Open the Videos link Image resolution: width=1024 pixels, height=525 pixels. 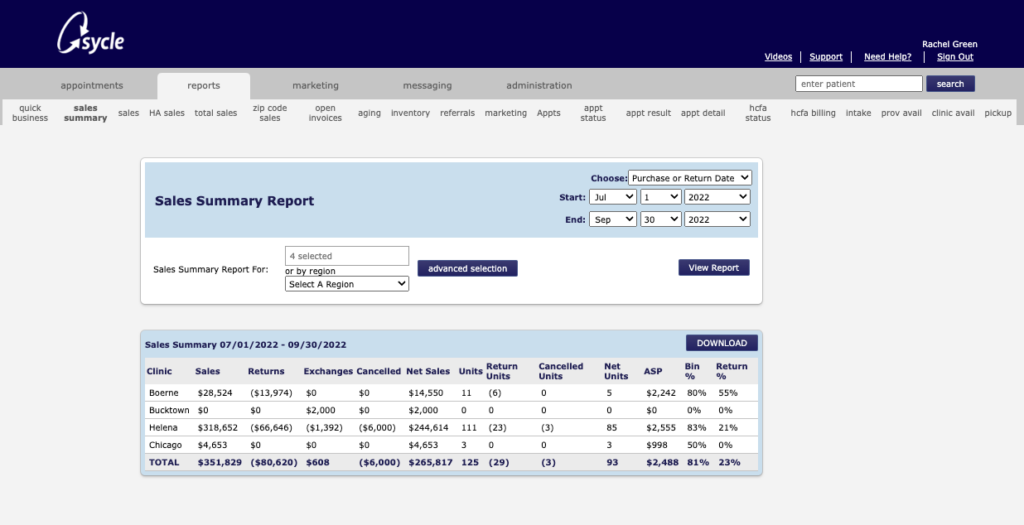coord(778,57)
